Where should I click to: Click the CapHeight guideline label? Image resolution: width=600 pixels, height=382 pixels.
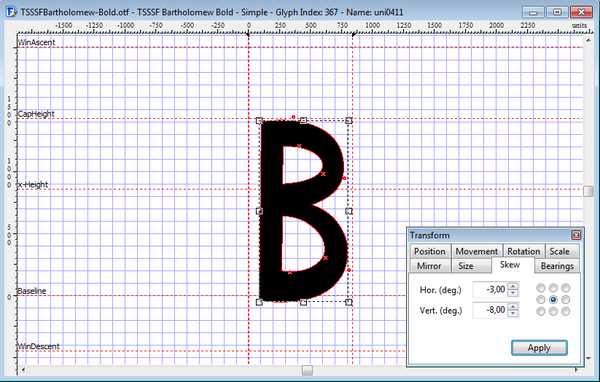point(36,114)
